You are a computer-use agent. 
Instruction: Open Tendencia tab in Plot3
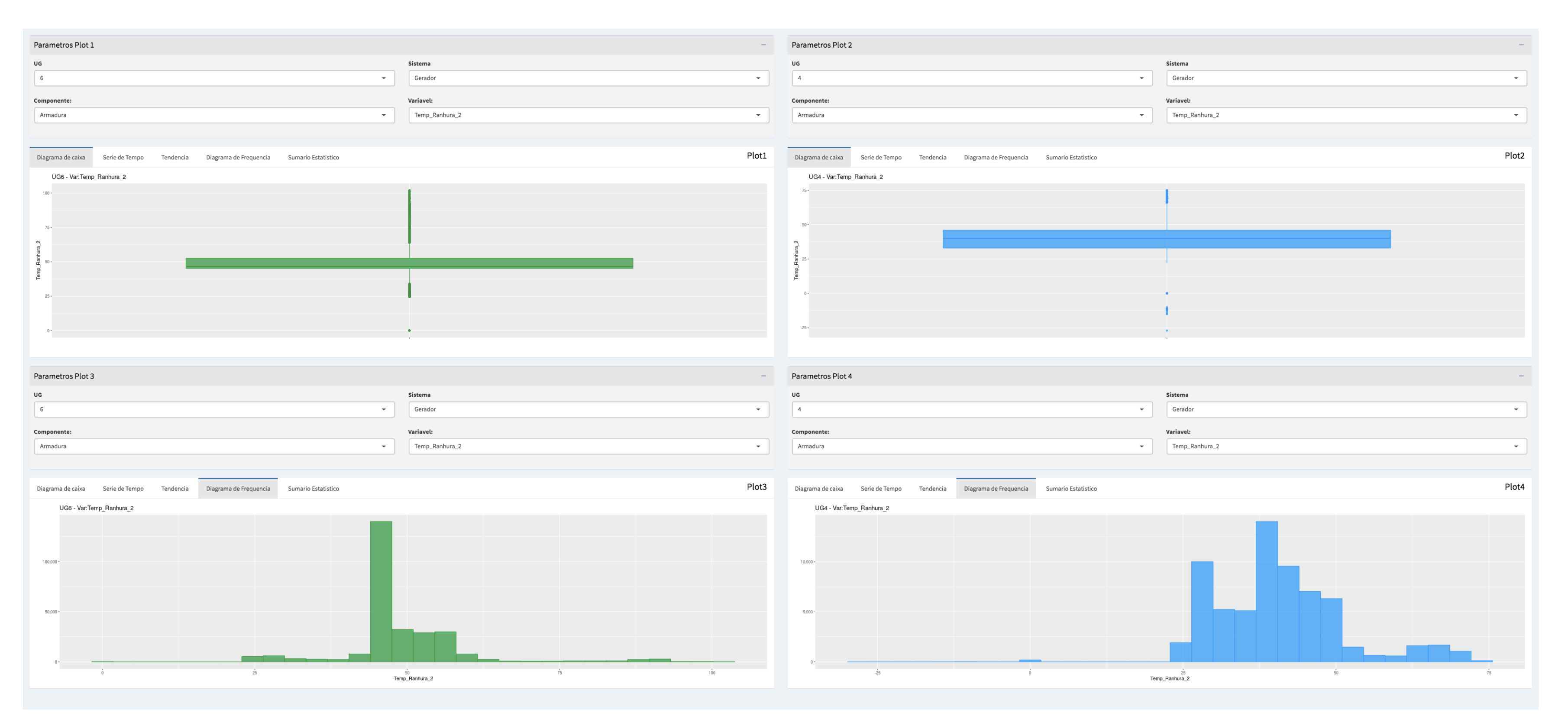click(x=175, y=489)
